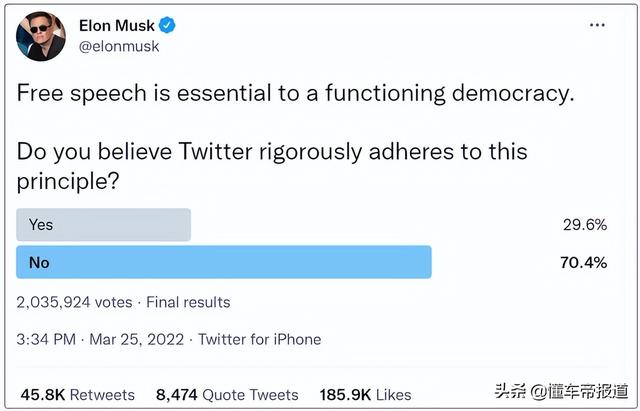
Task: Click the "Twitter for iPhone" source link
Action: click(x=259, y=339)
